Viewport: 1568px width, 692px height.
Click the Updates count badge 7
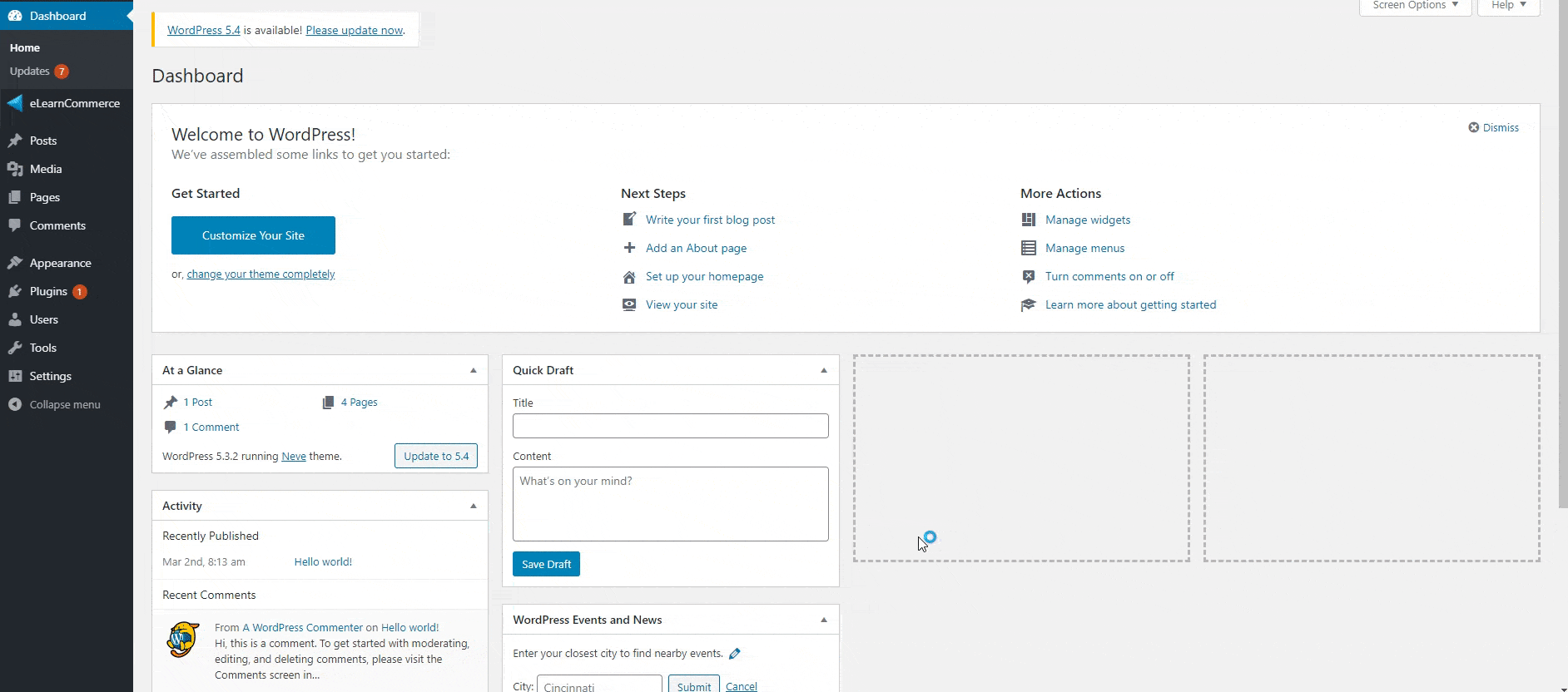click(x=62, y=72)
